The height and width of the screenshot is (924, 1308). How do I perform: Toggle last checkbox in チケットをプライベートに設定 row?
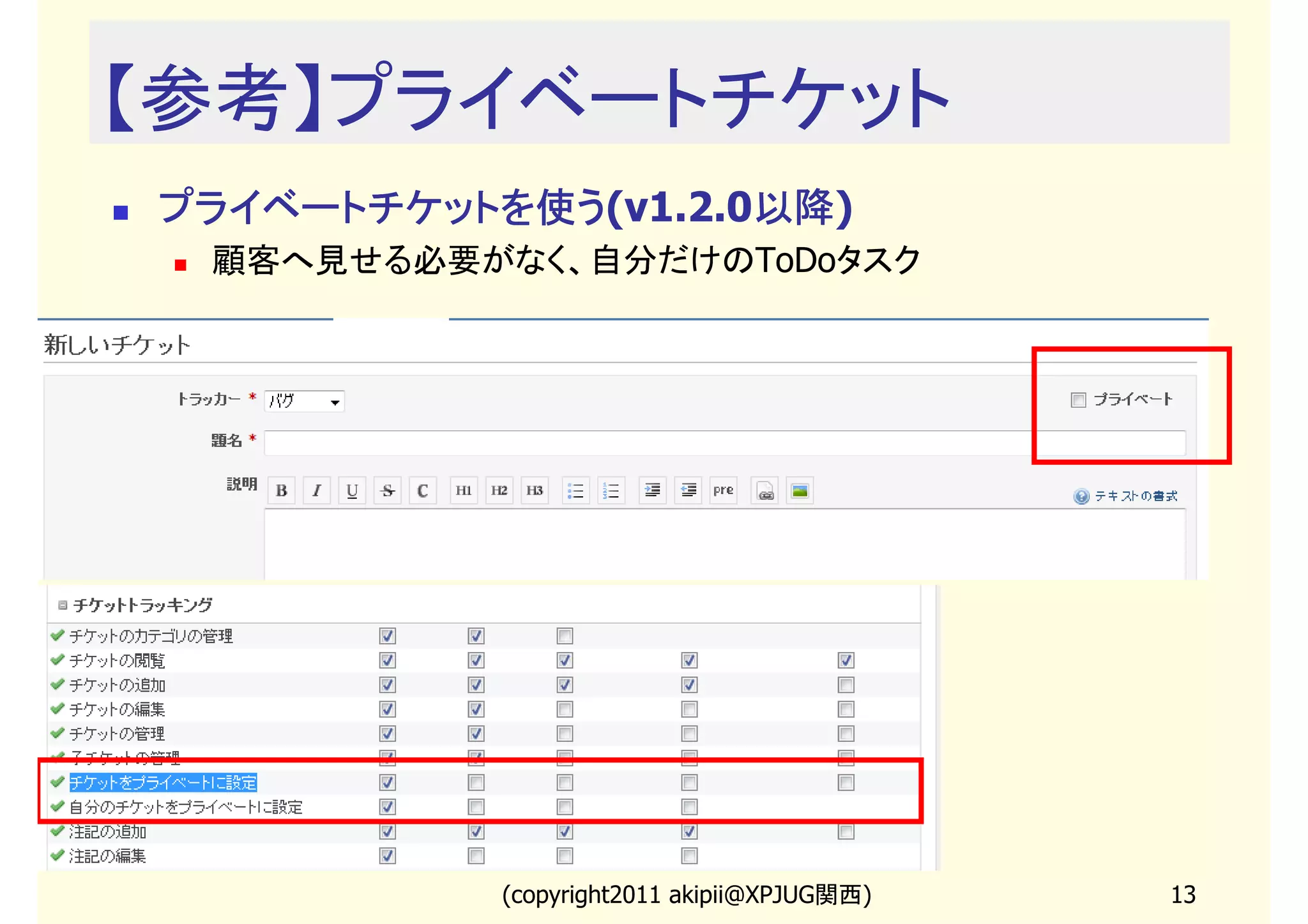[x=846, y=783]
